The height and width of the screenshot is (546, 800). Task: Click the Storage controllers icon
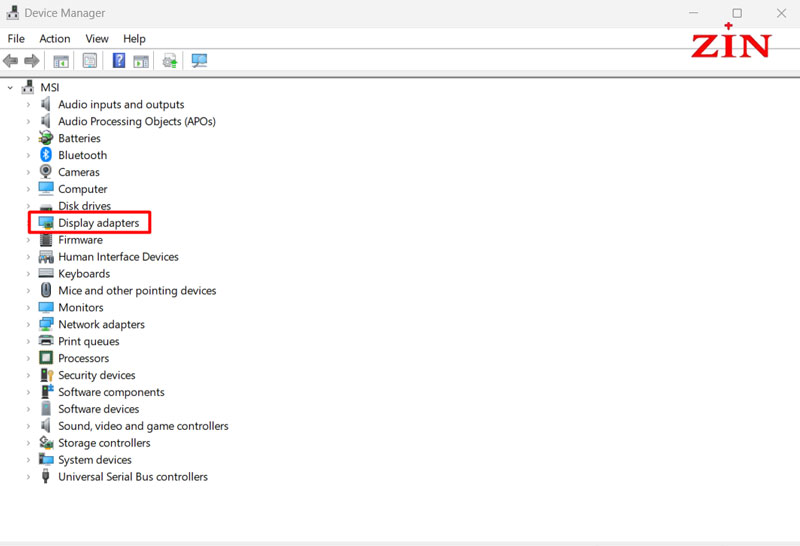pyautogui.click(x=46, y=442)
